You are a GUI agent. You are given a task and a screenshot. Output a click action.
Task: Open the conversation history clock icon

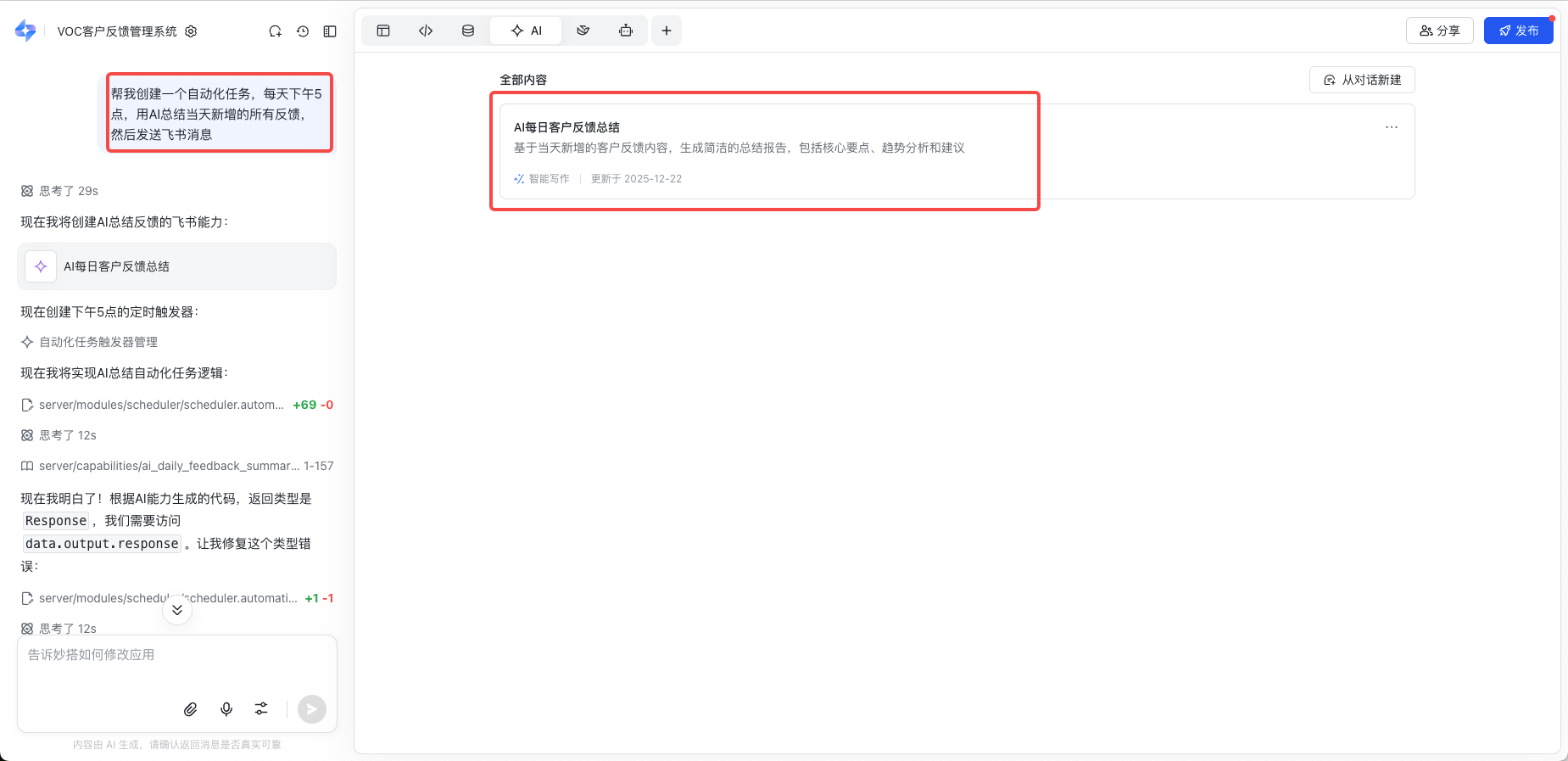click(303, 31)
